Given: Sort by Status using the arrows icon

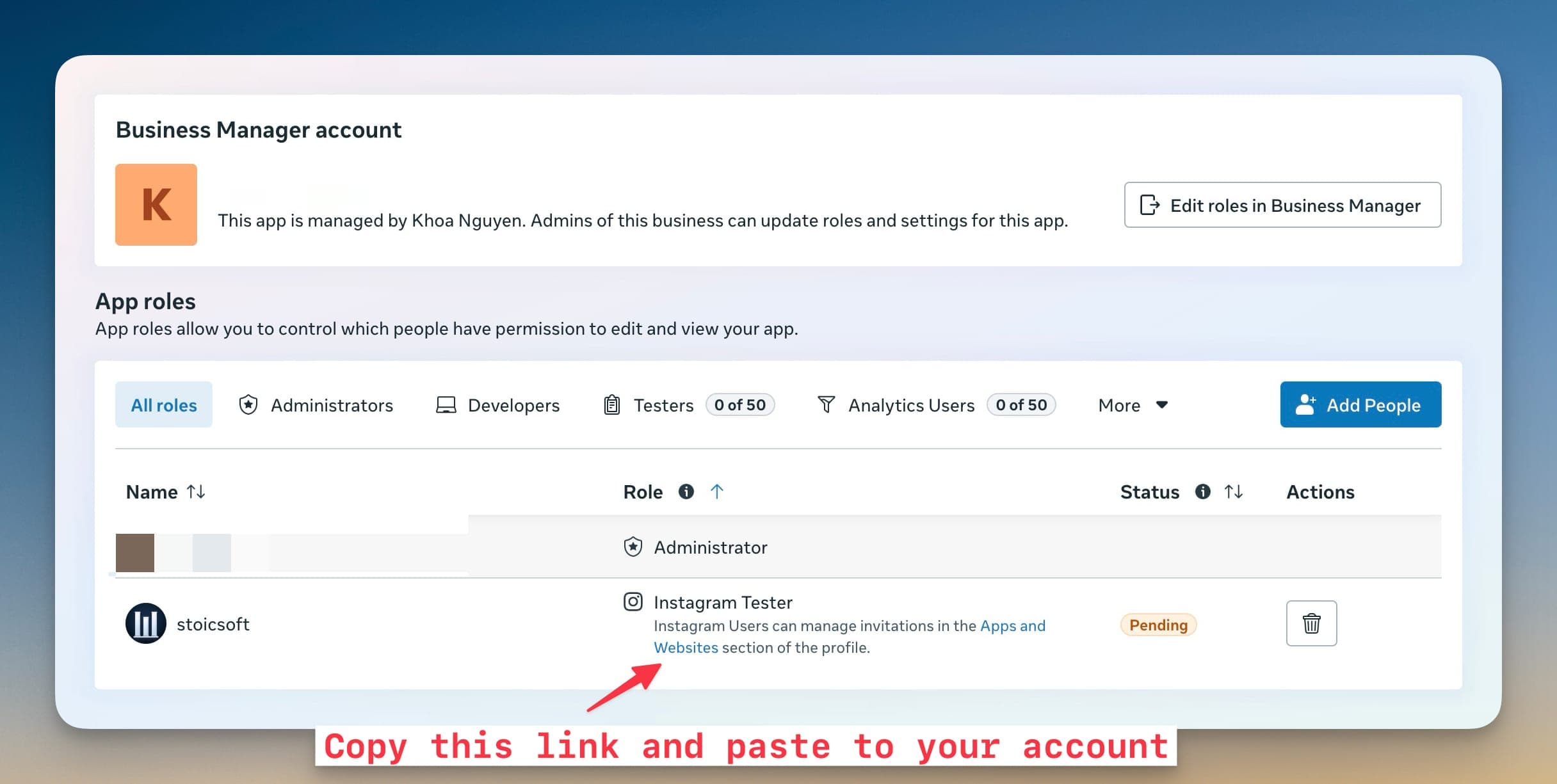Looking at the screenshot, I should (1234, 492).
